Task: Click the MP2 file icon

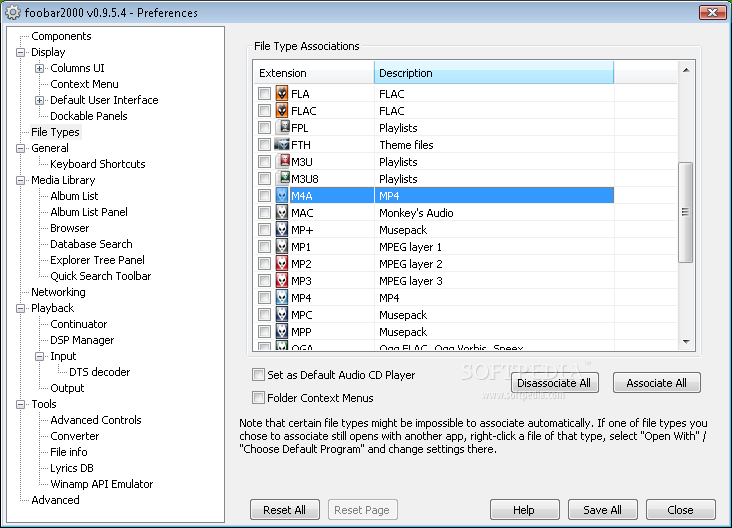Action: [x=282, y=264]
